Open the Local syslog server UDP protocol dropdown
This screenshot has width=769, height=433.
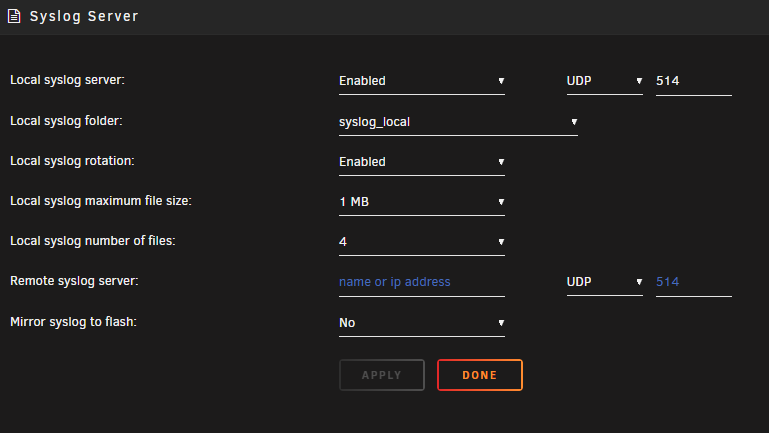point(605,81)
